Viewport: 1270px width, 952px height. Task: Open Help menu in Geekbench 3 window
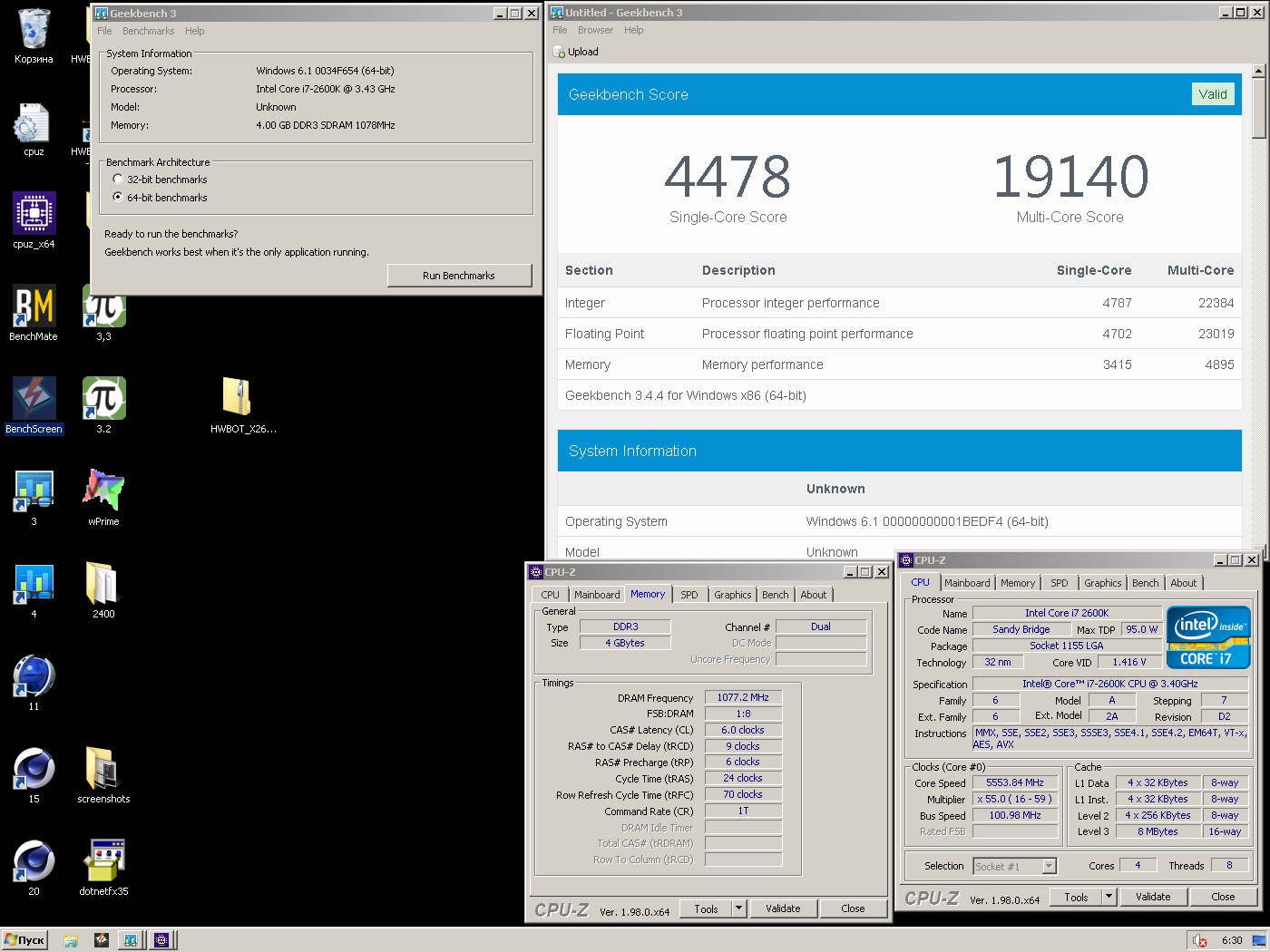[x=194, y=31]
